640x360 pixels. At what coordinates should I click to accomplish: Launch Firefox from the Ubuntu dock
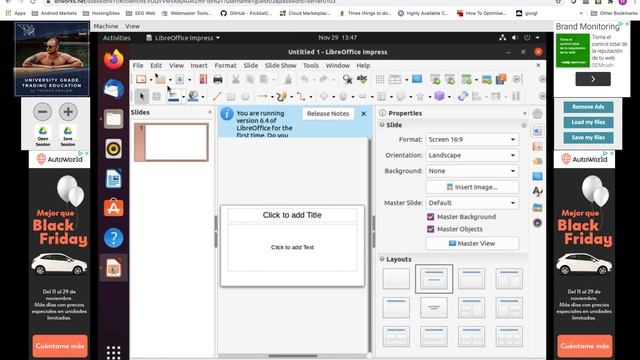(113, 59)
